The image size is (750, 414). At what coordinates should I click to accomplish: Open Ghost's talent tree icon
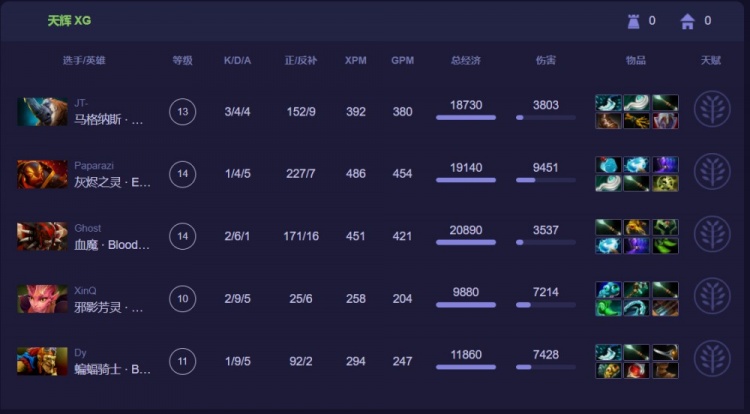point(712,235)
